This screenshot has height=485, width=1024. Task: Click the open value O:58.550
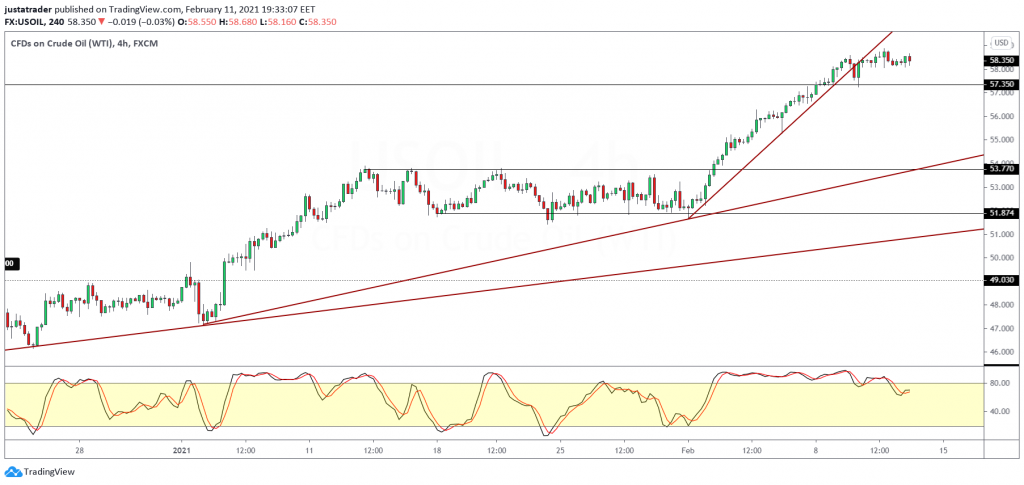pos(196,22)
